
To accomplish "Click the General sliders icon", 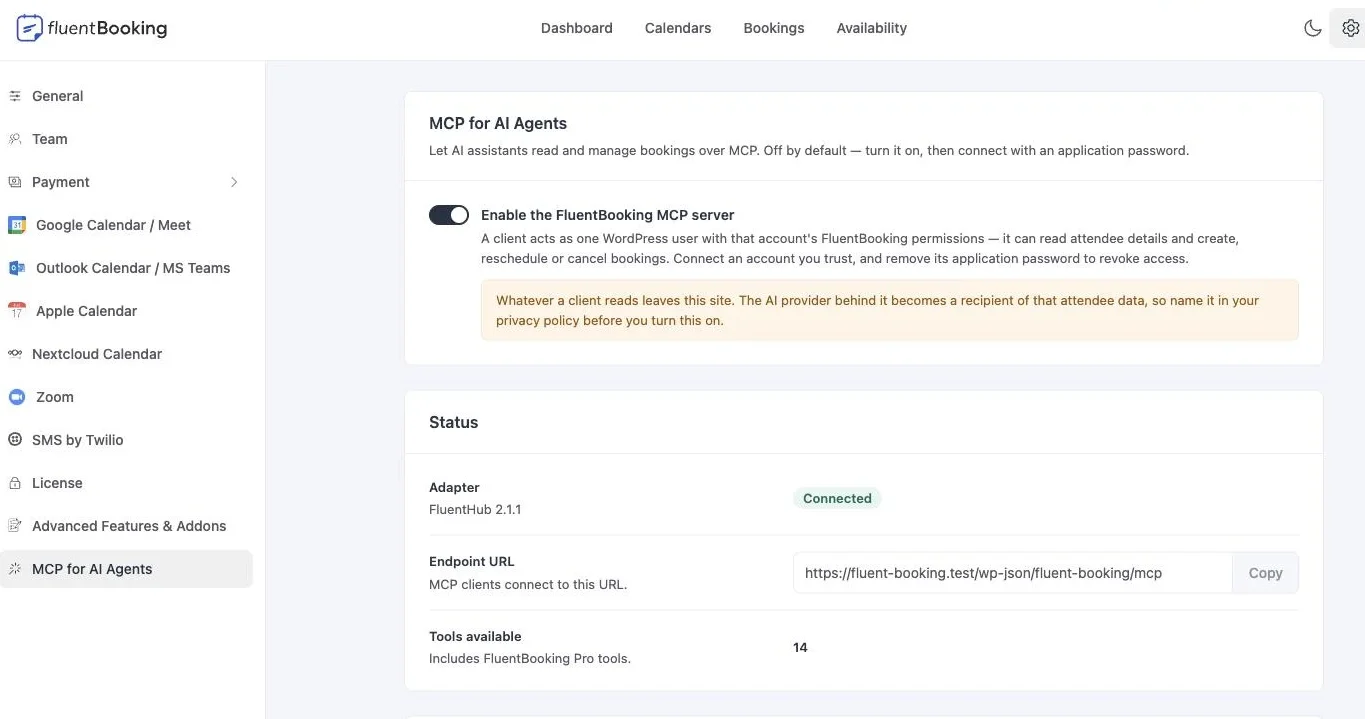I will [15, 96].
